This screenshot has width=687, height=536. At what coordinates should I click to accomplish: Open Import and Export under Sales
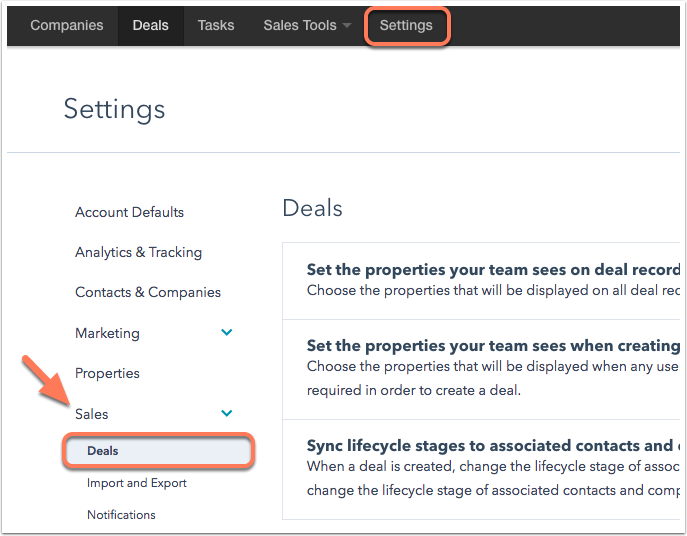click(137, 483)
